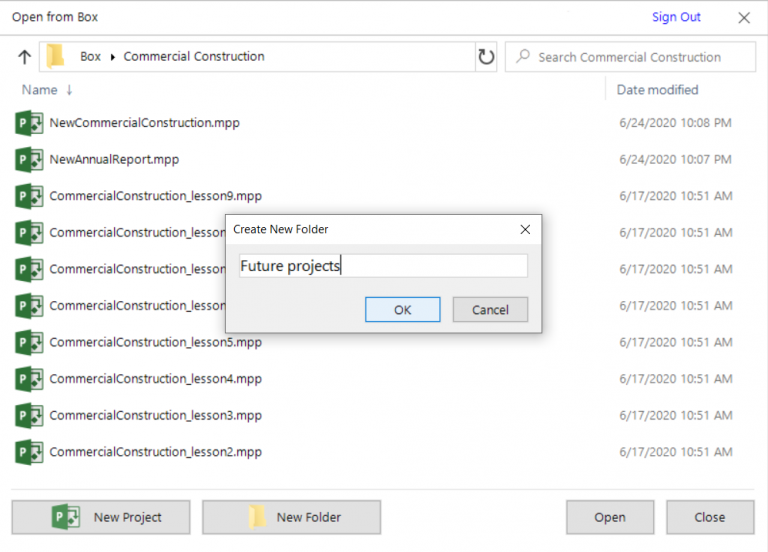
Task: Click Commercial Construction in the breadcrumb path
Action: 194,56
